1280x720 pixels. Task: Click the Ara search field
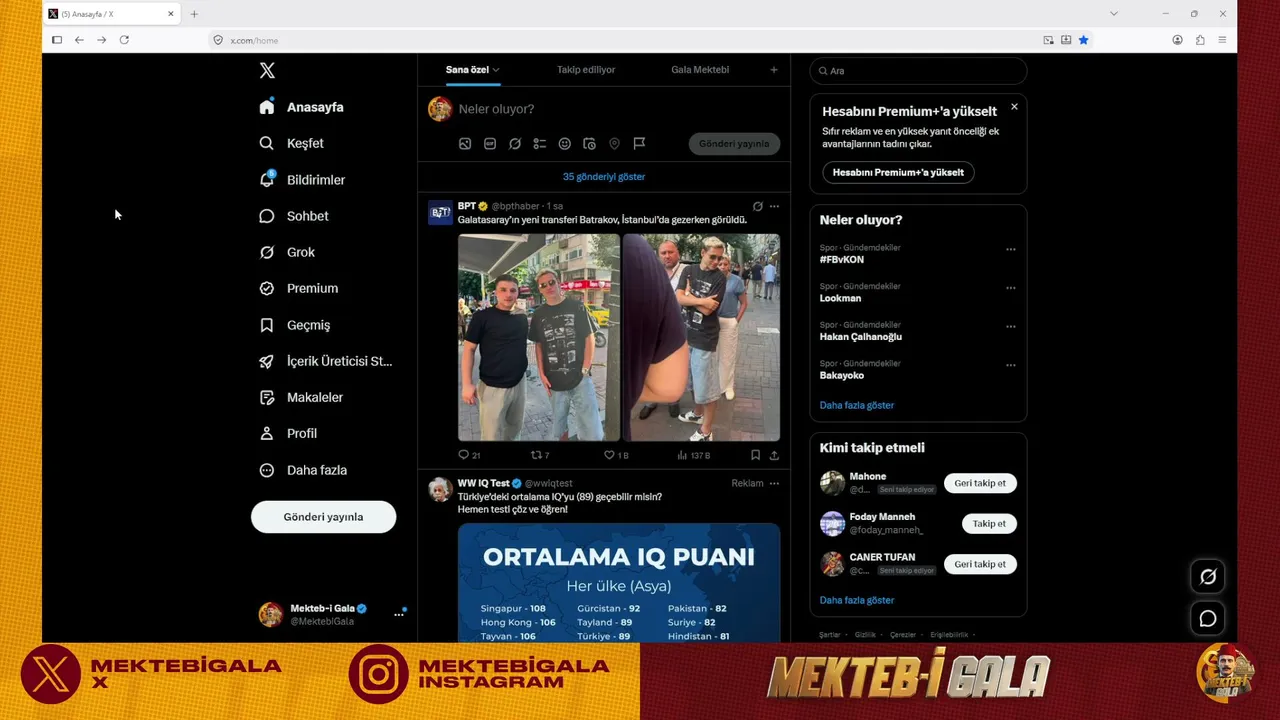918,71
